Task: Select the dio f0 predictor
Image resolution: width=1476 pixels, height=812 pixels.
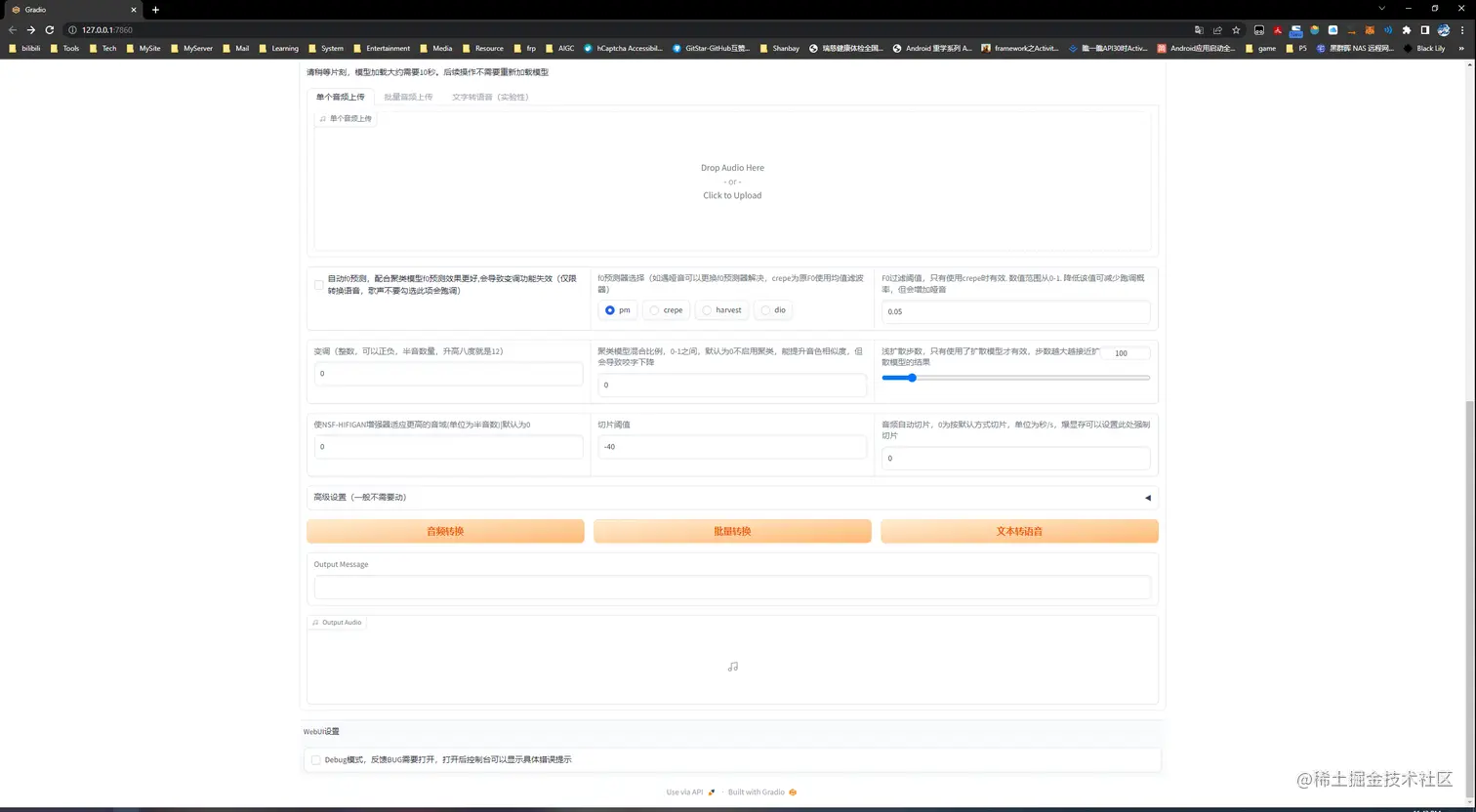Action: (x=772, y=310)
